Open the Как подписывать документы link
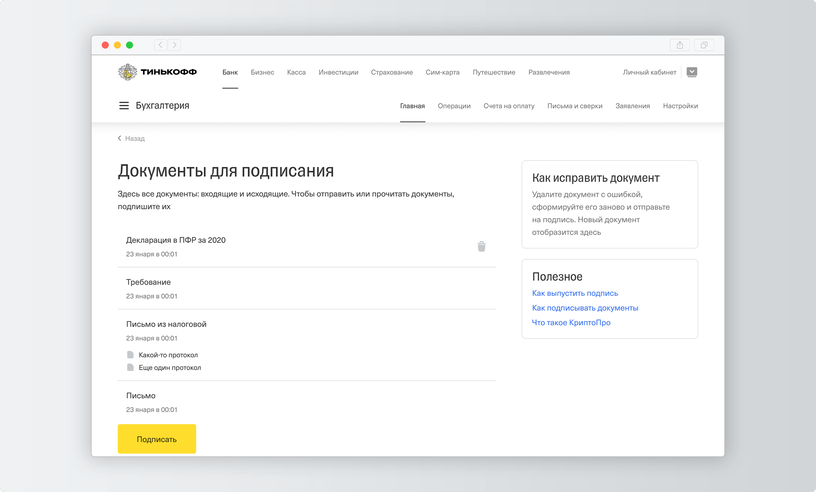 585,308
